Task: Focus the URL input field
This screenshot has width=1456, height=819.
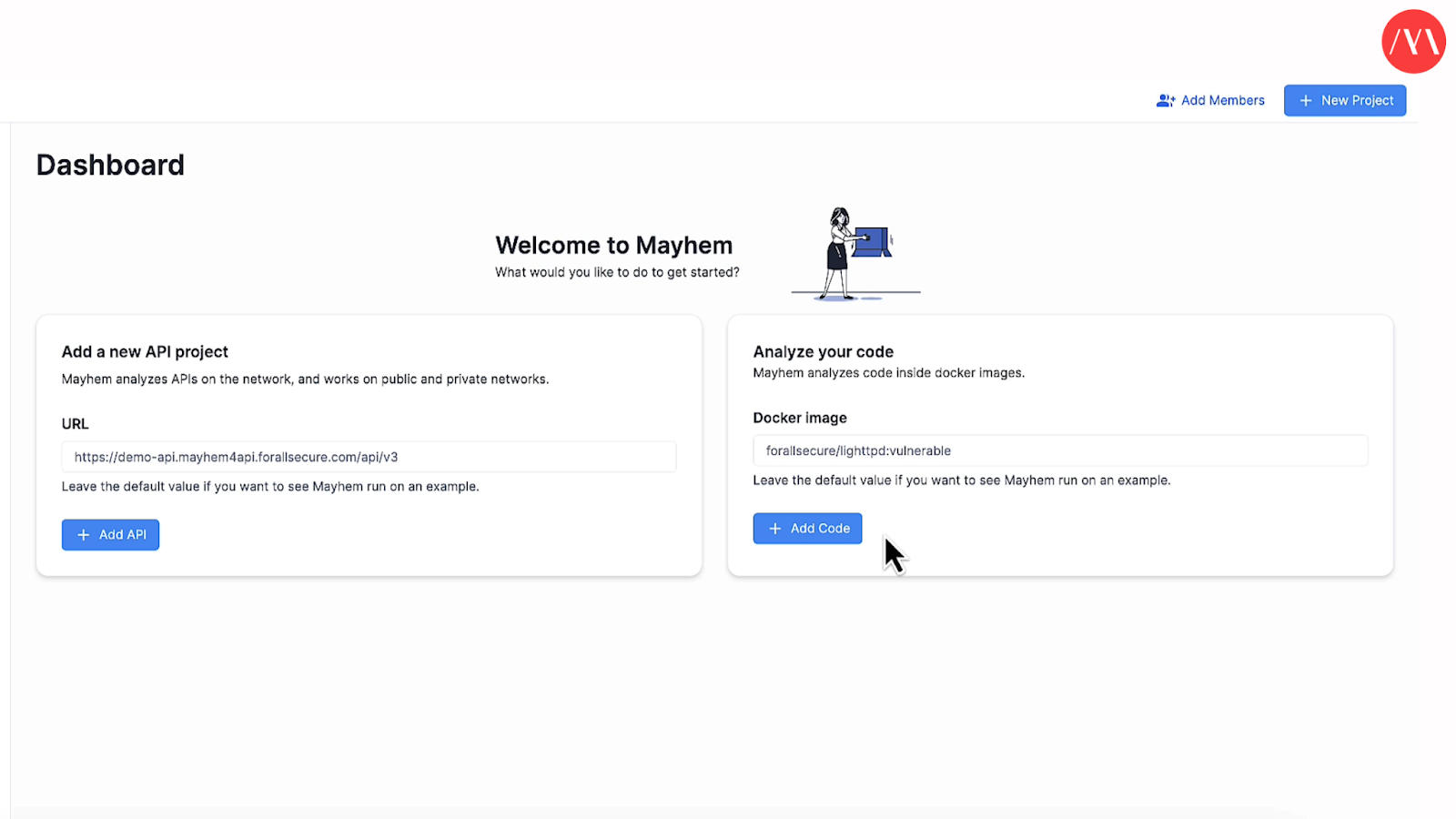Action: click(369, 457)
